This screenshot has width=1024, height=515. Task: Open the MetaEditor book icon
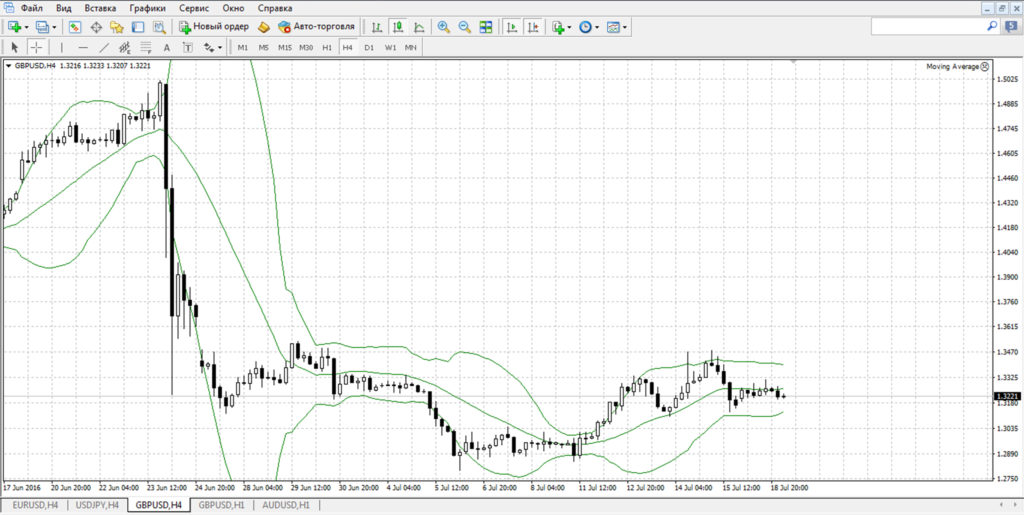click(x=263, y=27)
